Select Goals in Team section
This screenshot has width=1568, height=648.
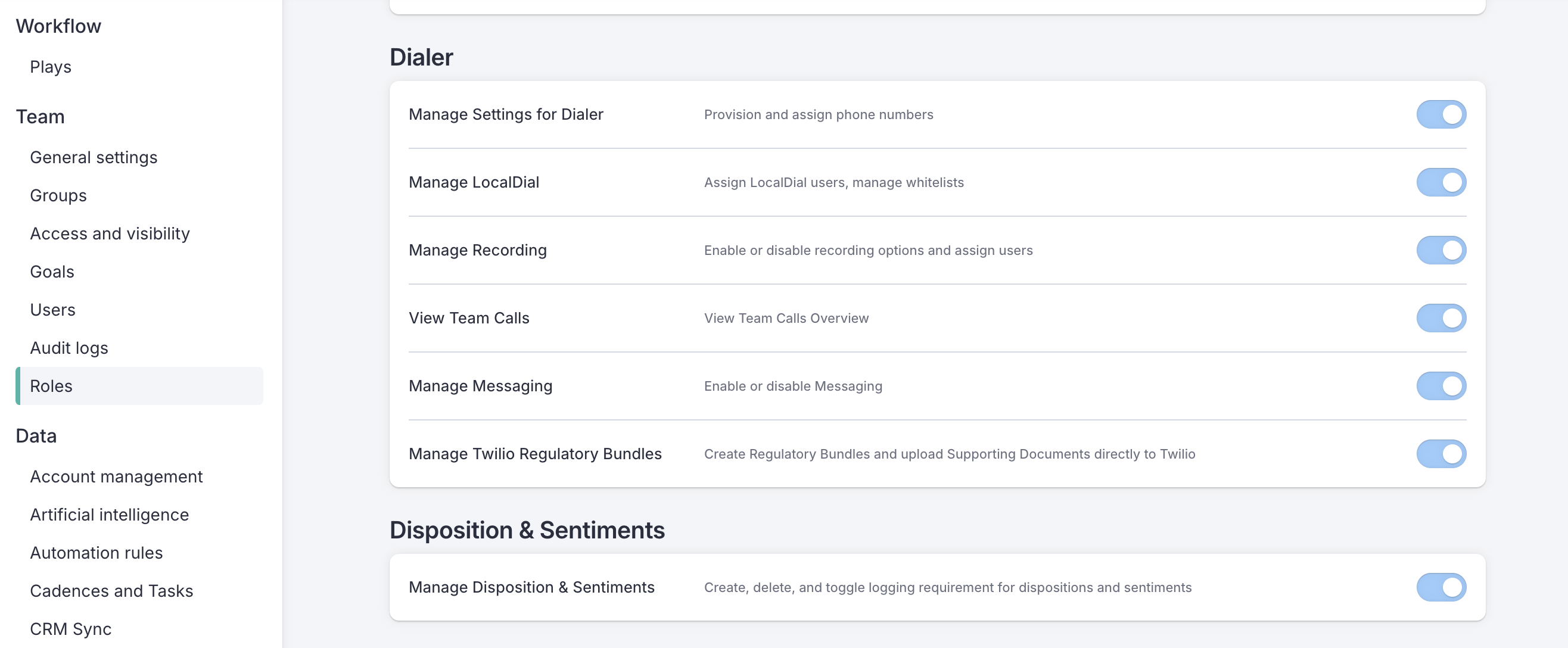point(52,272)
